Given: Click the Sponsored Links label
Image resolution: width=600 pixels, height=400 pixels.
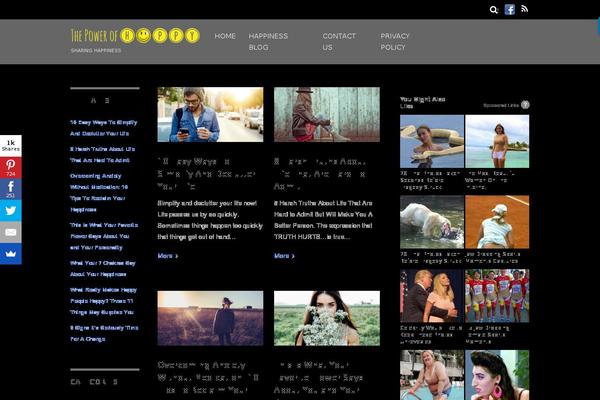Looking at the screenshot, I should point(501,105).
